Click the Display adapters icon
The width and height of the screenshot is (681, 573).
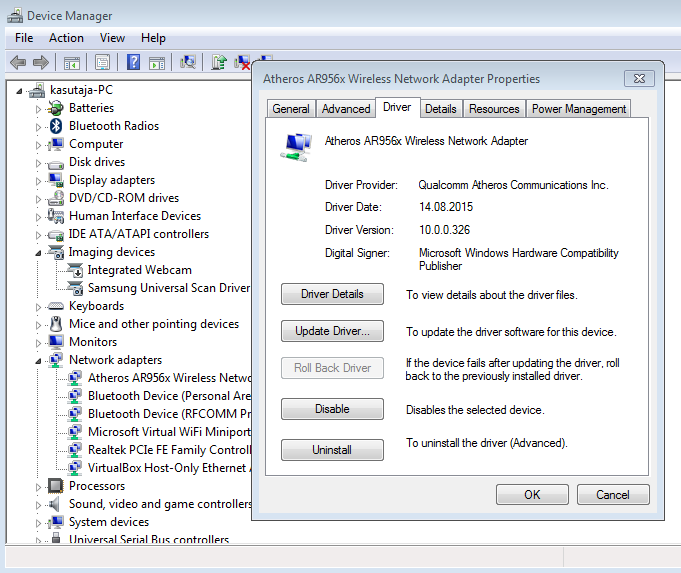pyautogui.click(x=56, y=180)
